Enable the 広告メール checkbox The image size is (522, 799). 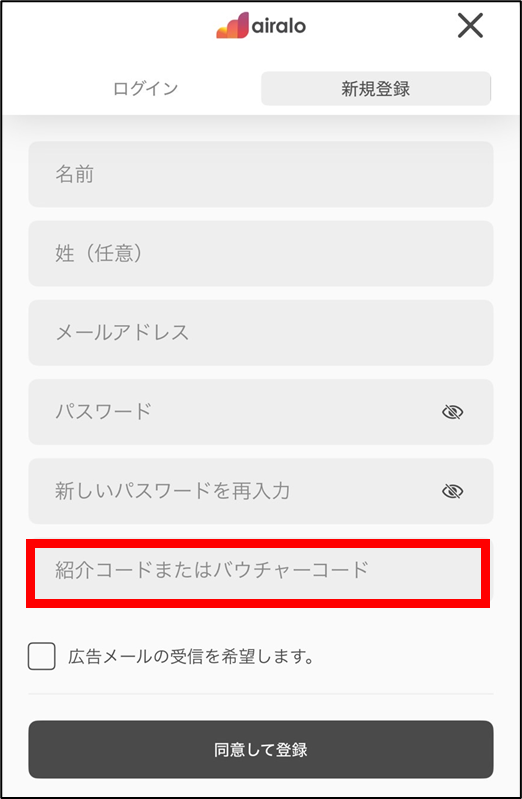(41, 656)
